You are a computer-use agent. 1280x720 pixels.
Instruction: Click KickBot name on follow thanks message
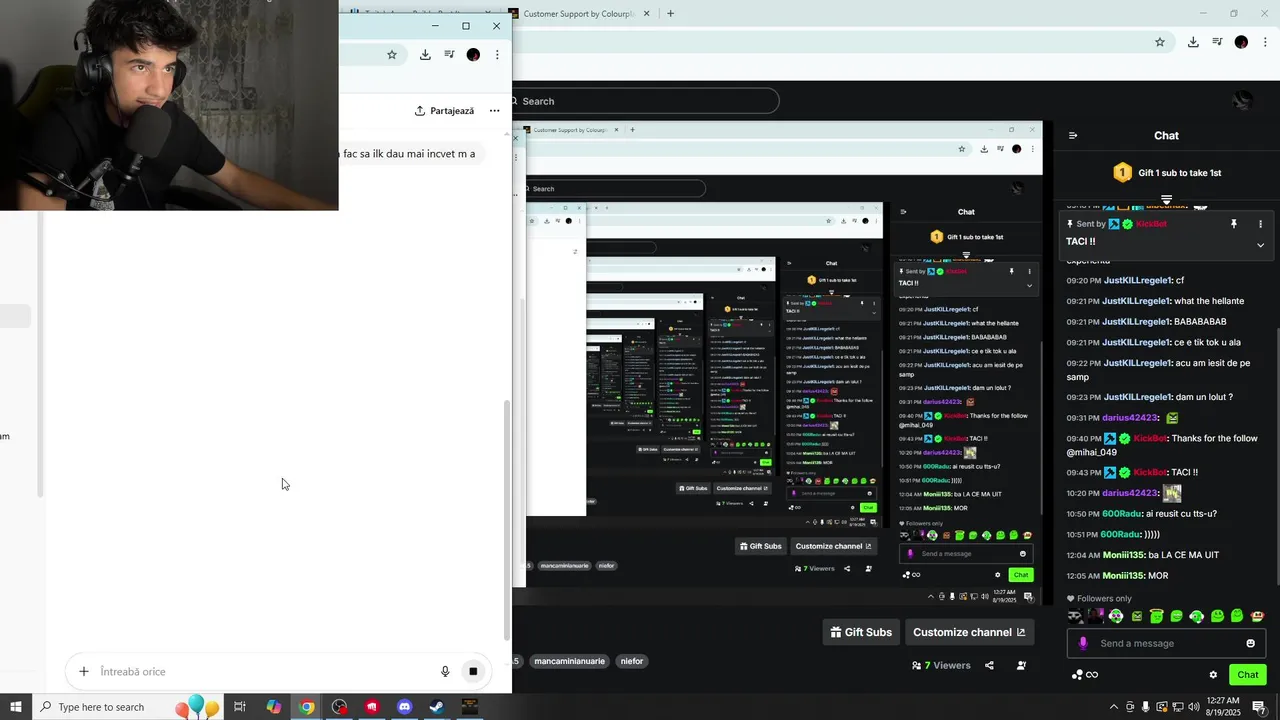pos(1150,438)
